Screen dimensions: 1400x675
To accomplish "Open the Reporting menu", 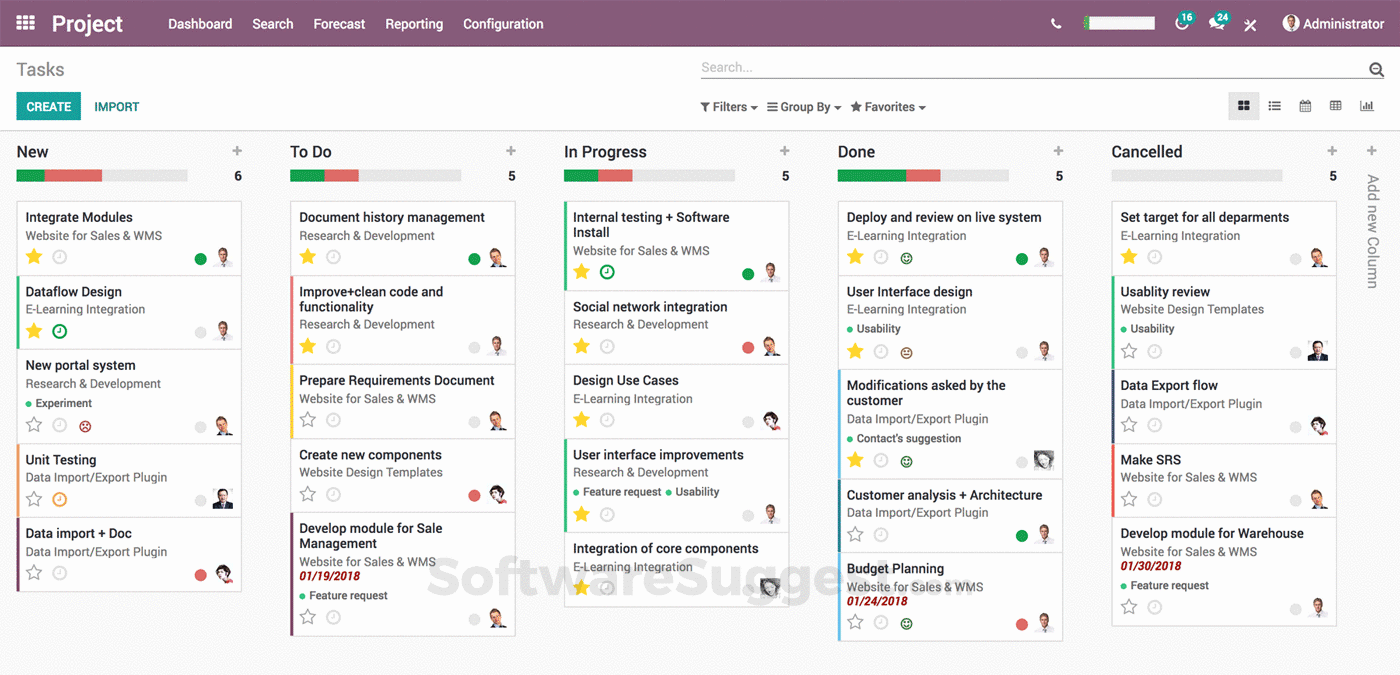I will tap(414, 24).
